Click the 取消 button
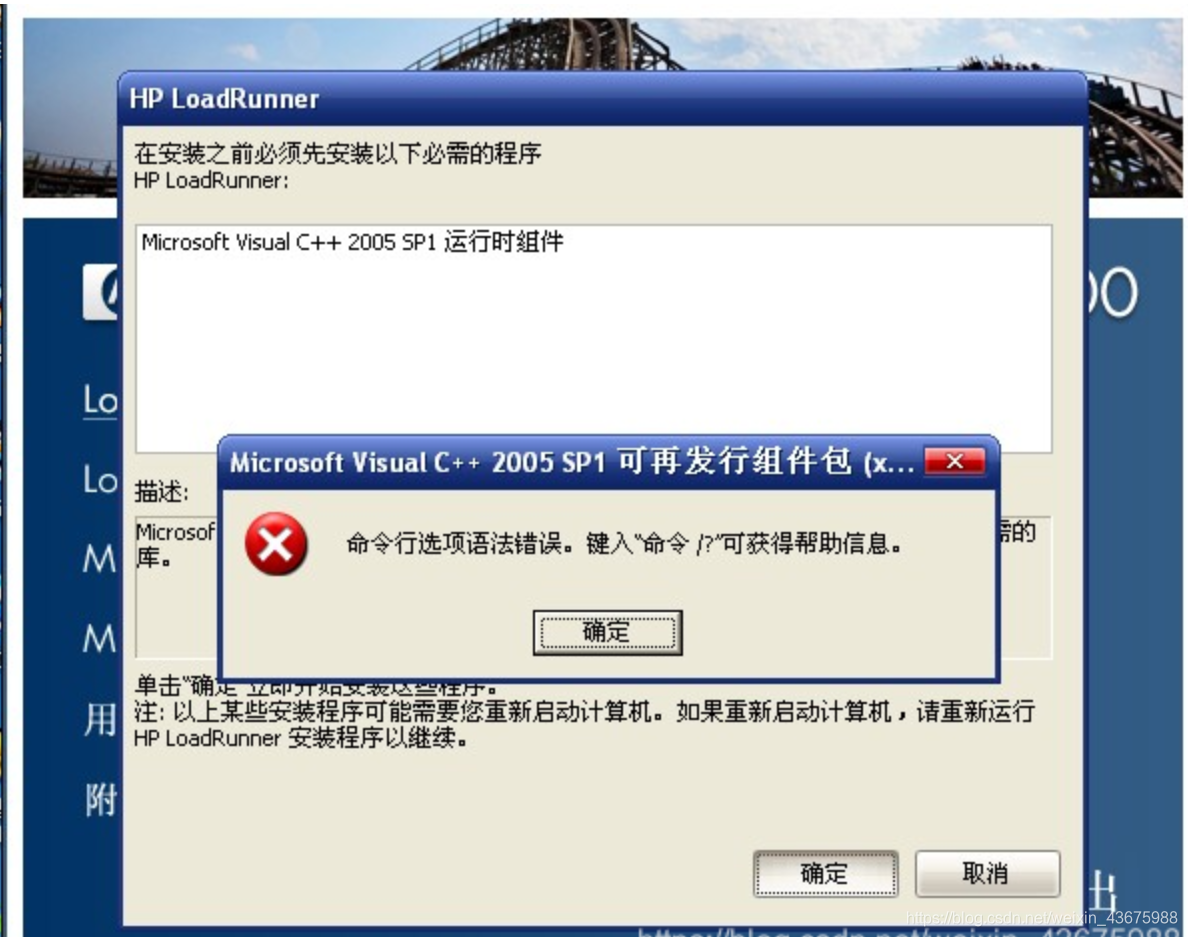Viewport: 1188px width, 937px height. pyautogui.click(x=986, y=873)
